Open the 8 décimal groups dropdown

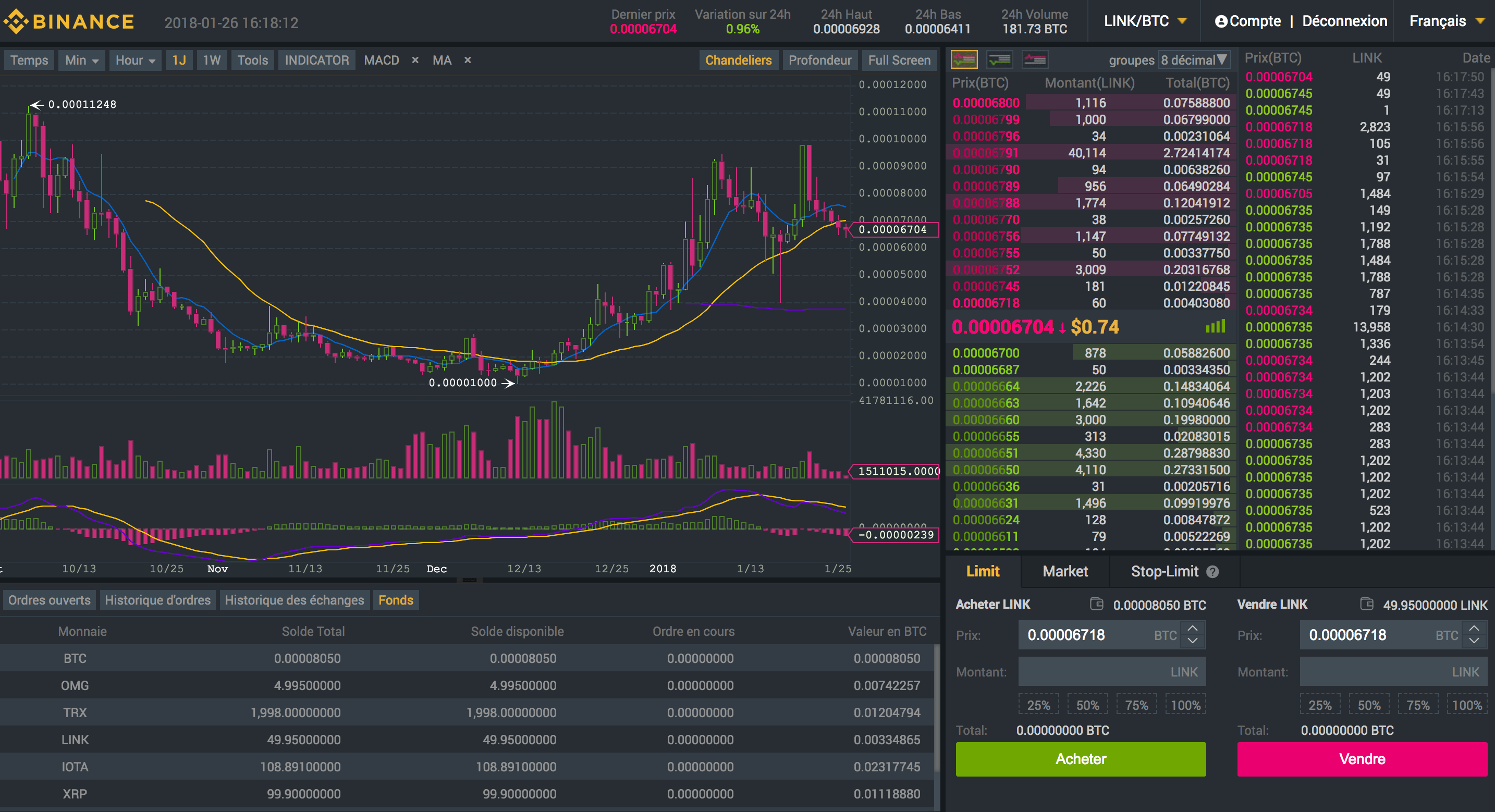1194,60
